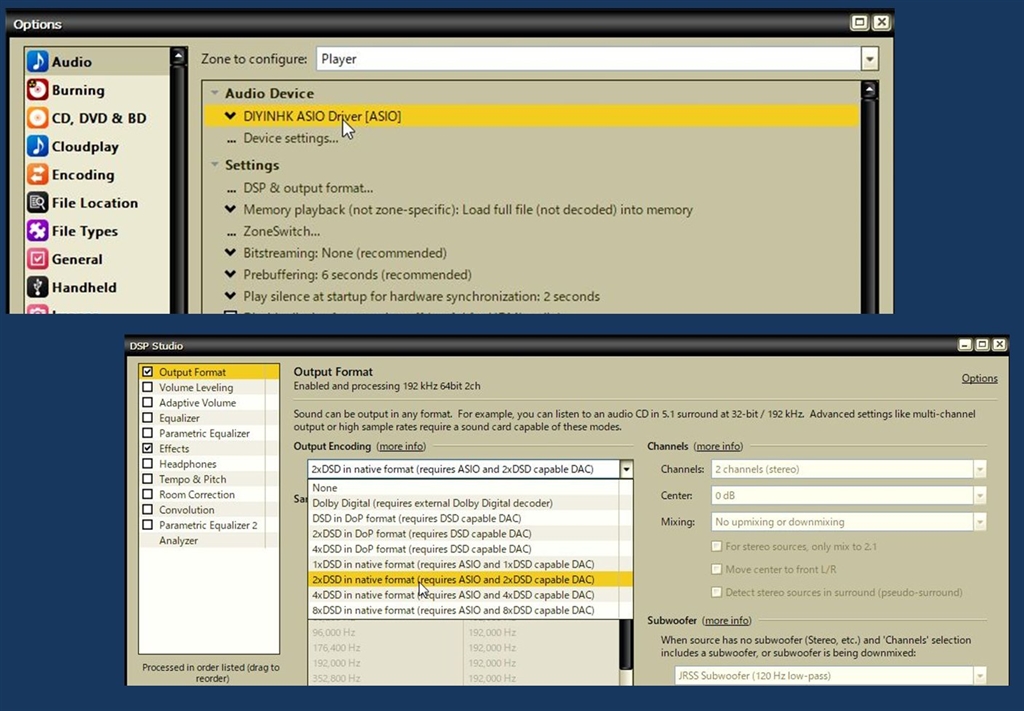The width and height of the screenshot is (1024, 711).
Task: Click the Options settings panel scrollbar
Action: click(x=869, y=197)
